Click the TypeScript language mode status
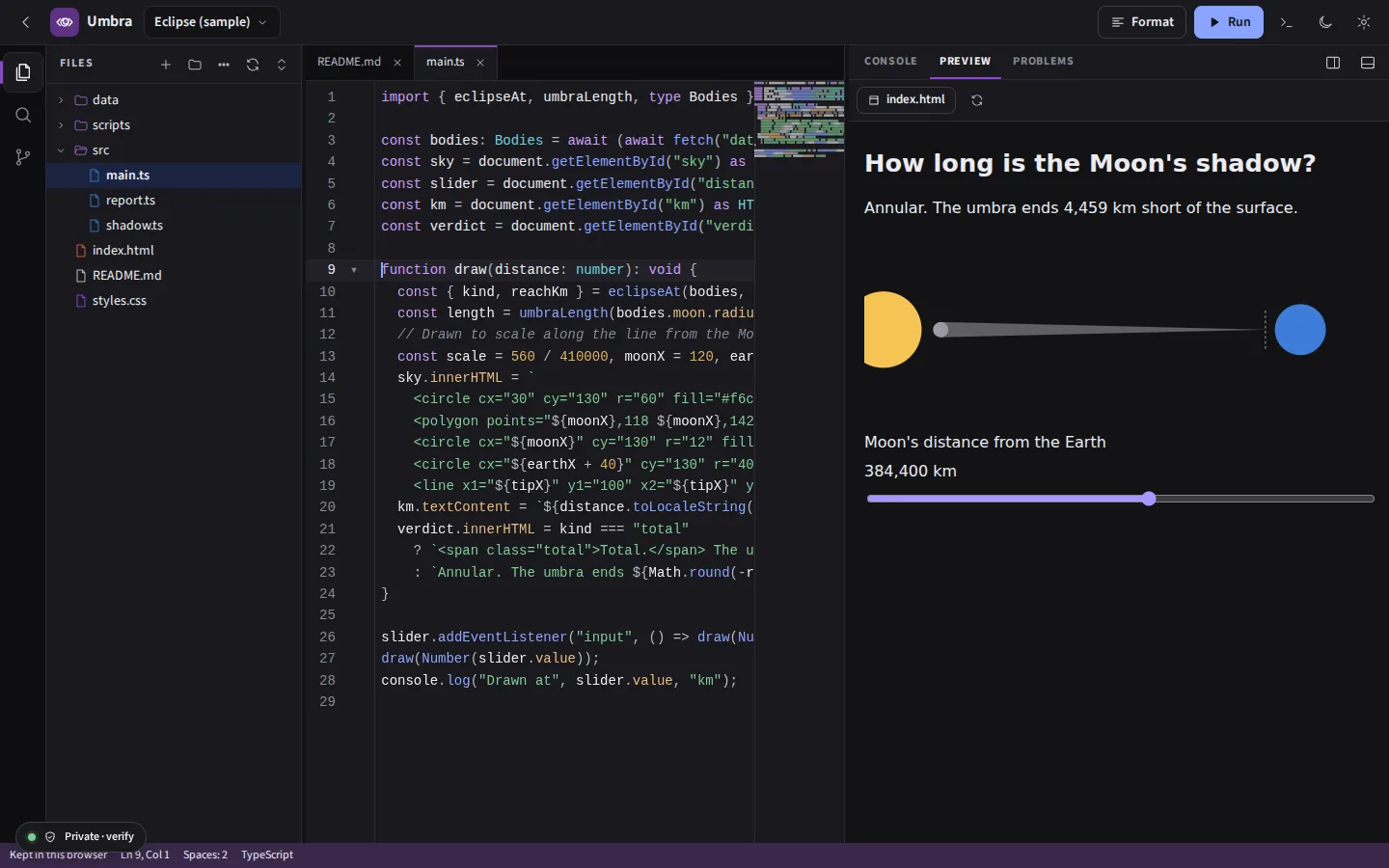This screenshot has width=1389, height=868. (x=267, y=854)
